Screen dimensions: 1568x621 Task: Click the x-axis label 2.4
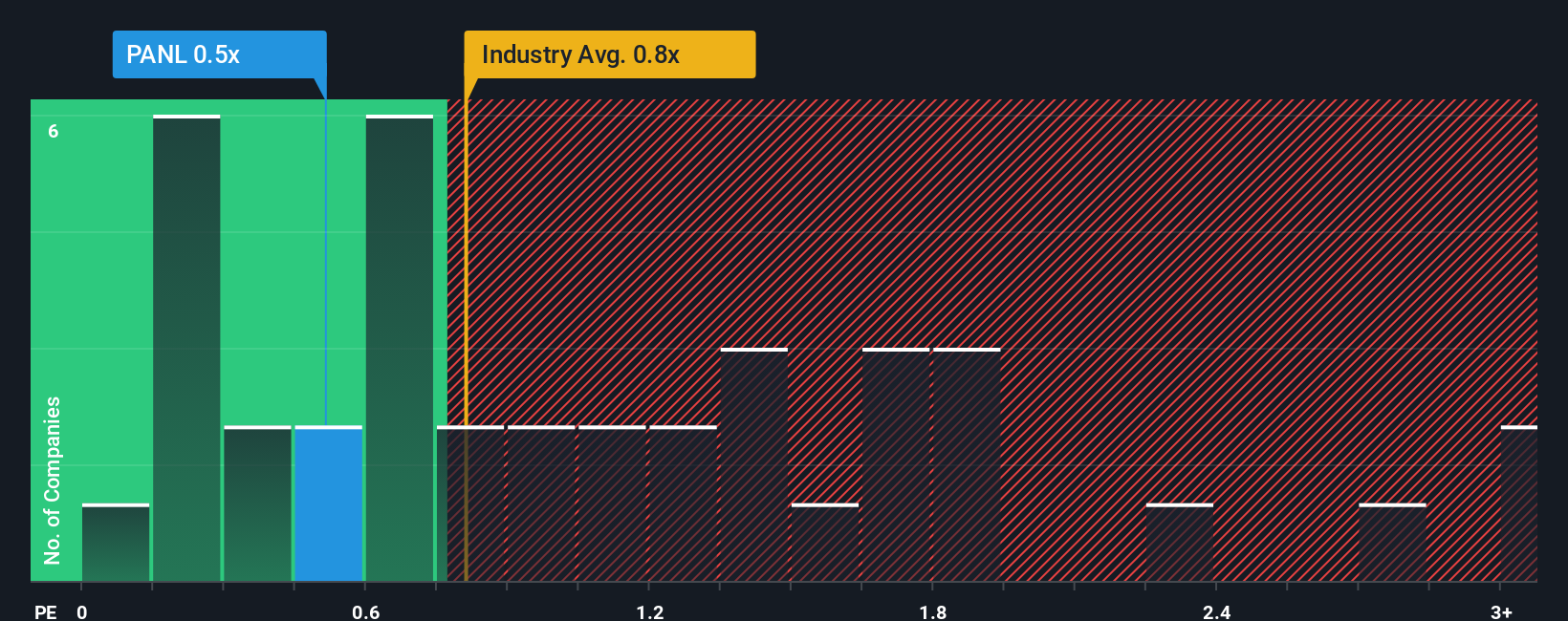pos(1217,611)
